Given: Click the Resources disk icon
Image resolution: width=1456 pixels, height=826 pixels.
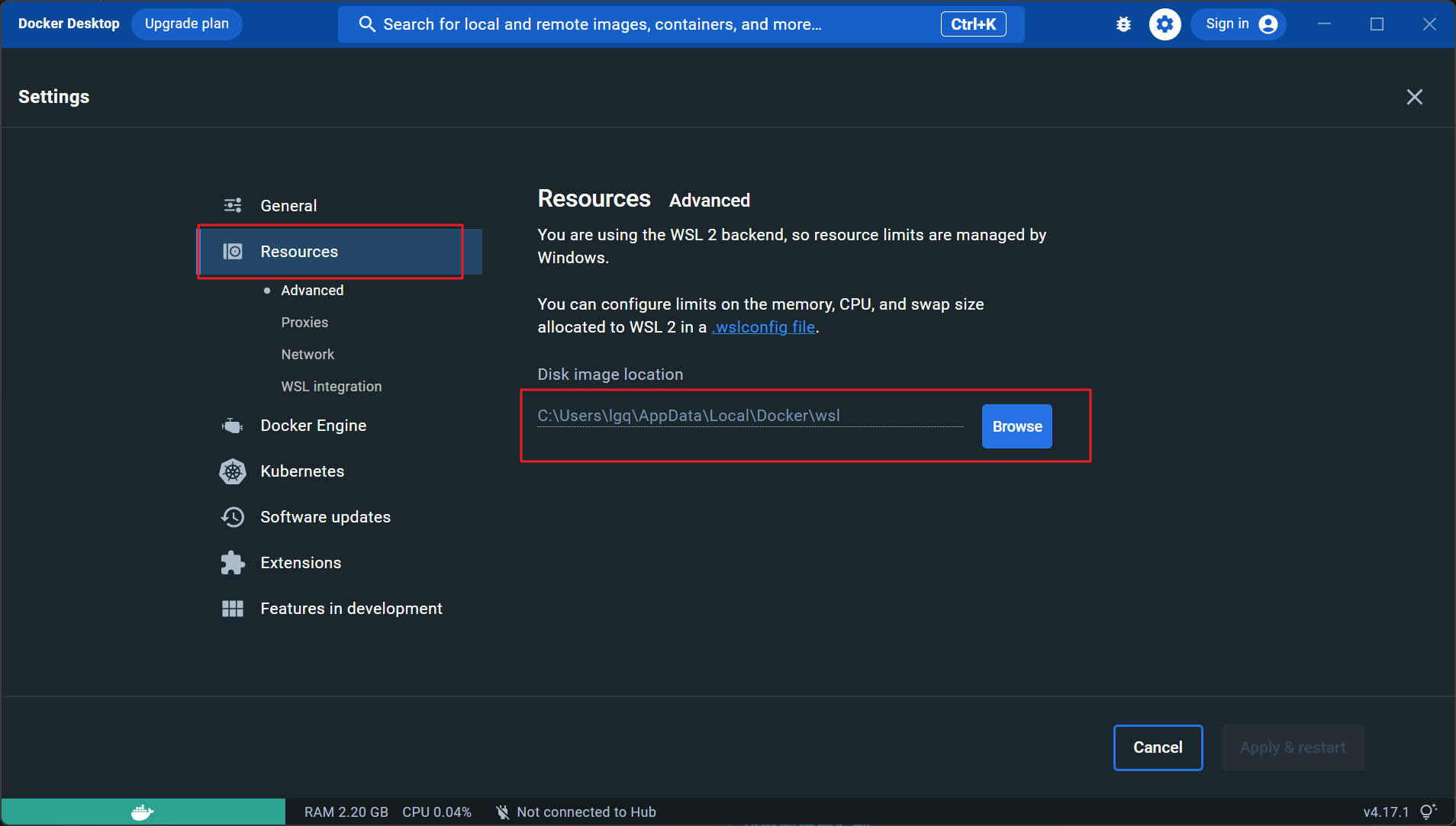Looking at the screenshot, I should click(233, 251).
